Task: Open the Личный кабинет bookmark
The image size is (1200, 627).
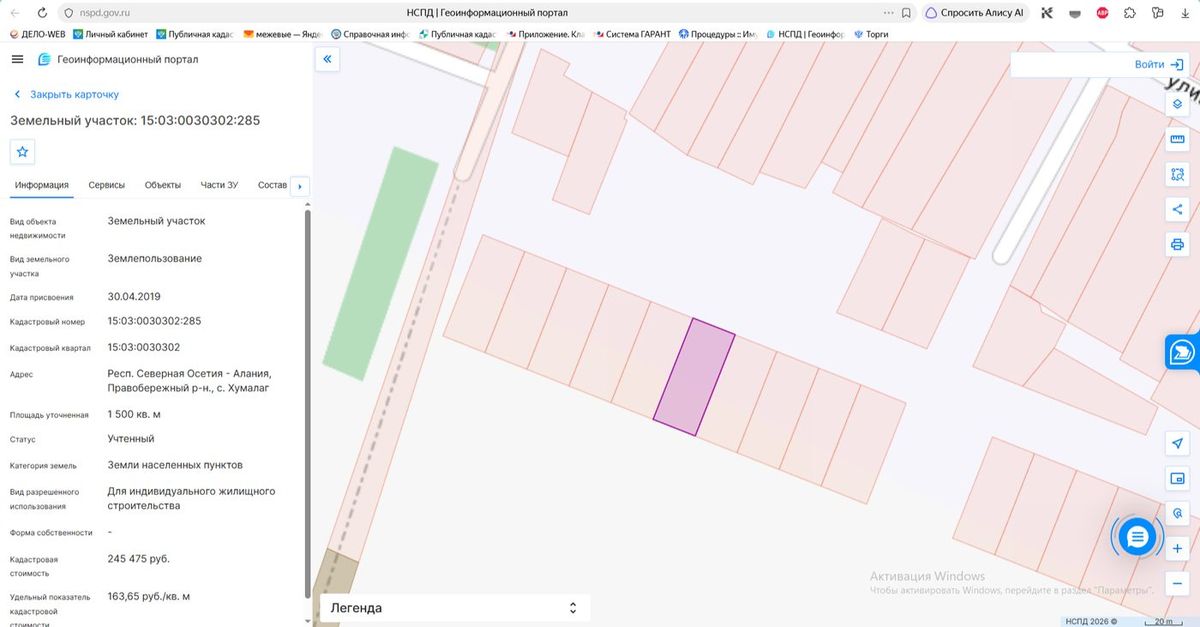Action: pos(110,34)
